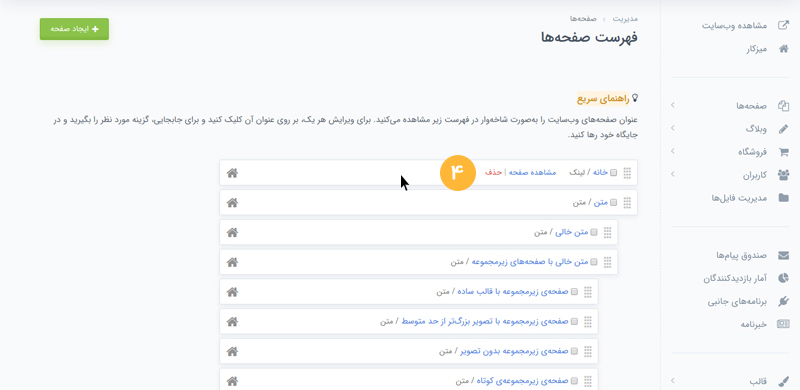This screenshot has height=390, width=800.
Task: Click home icon in متن / متن row
Action: (x=232, y=203)
